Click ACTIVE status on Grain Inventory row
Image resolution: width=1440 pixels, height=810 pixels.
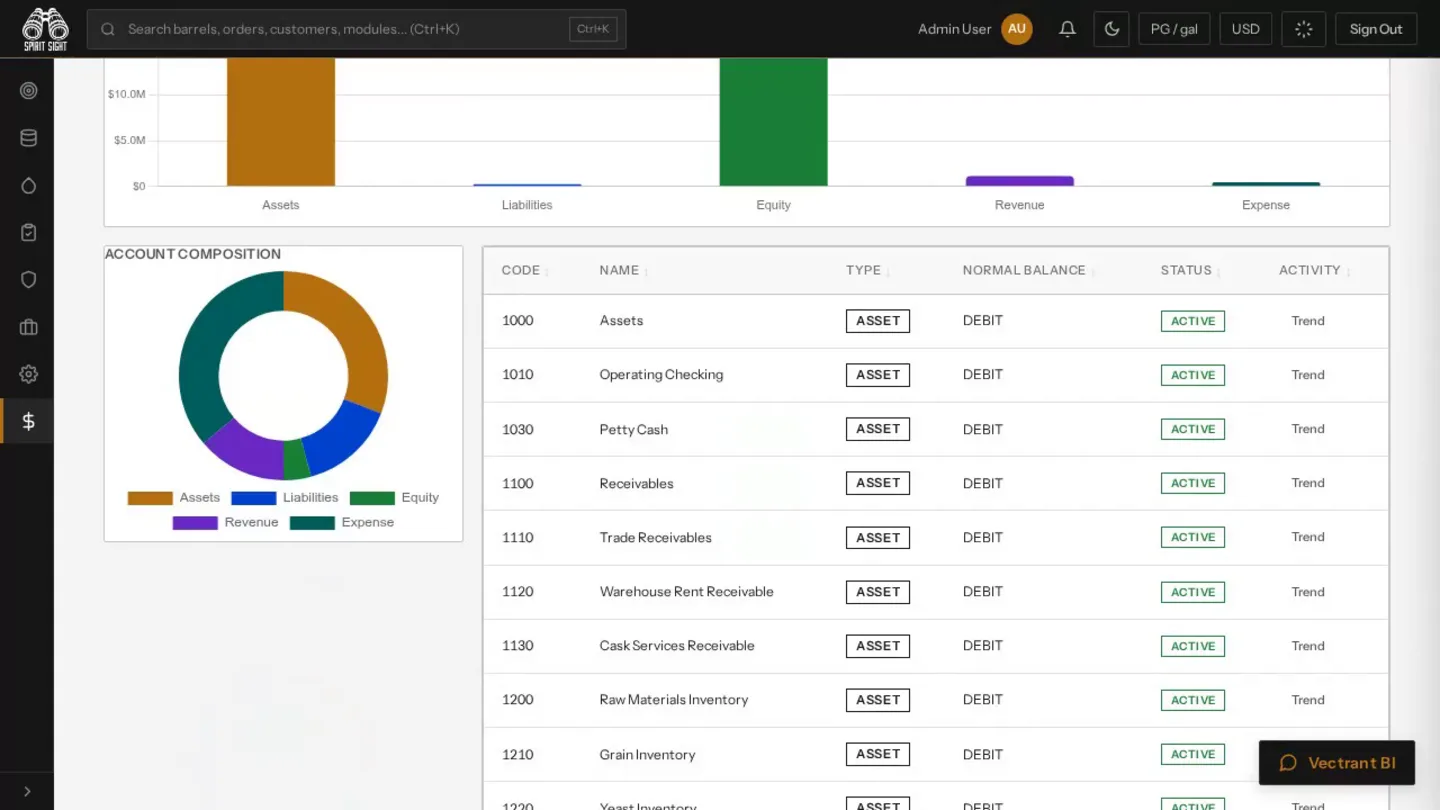pos(1193,754)
